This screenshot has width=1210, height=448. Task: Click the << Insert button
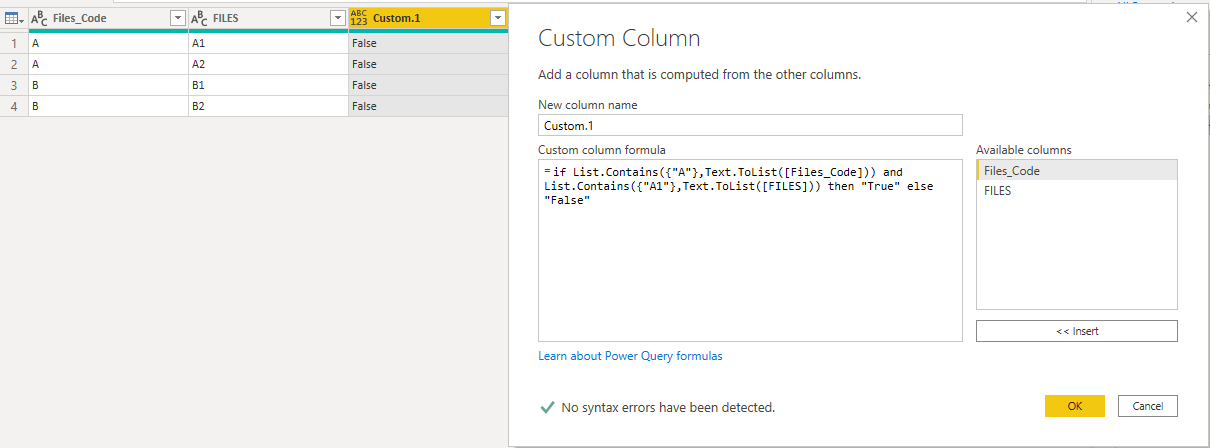pyautogui.click(x=1076, y=331)
